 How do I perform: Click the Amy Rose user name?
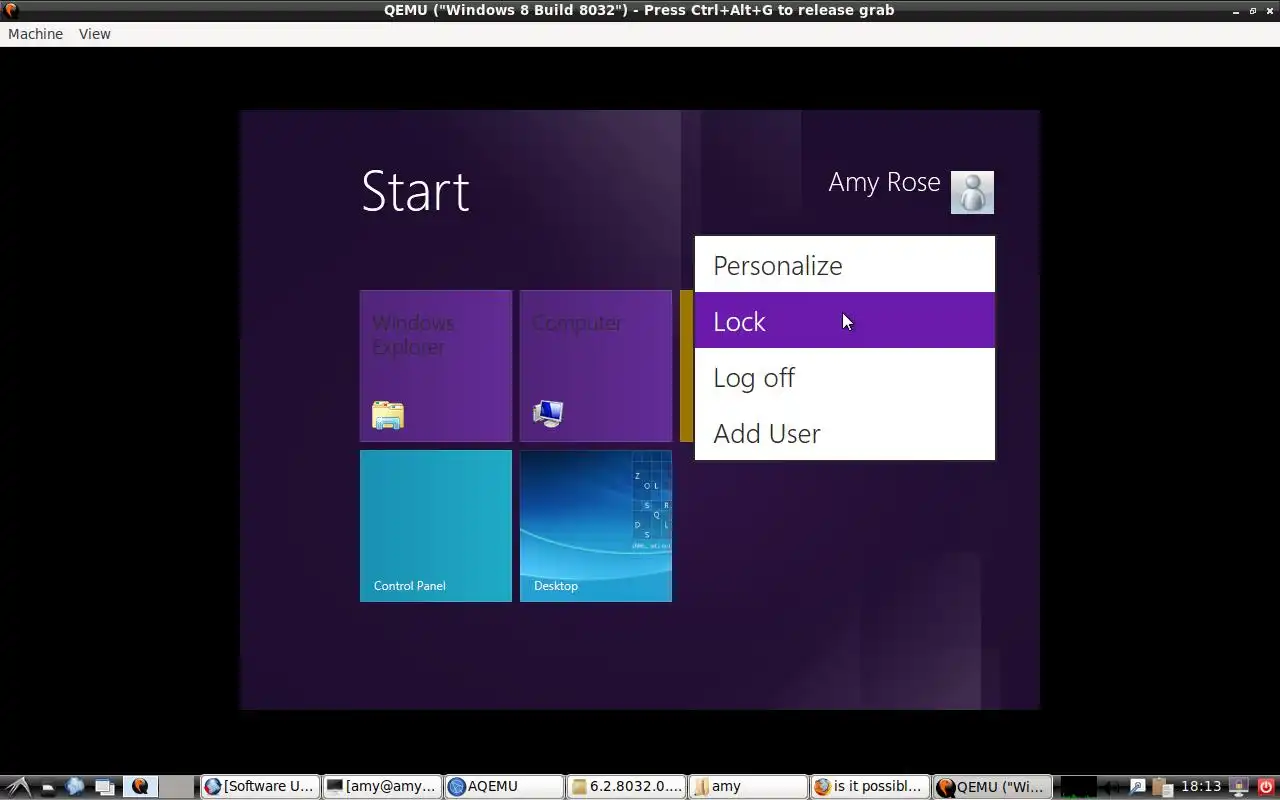(884, 182)
